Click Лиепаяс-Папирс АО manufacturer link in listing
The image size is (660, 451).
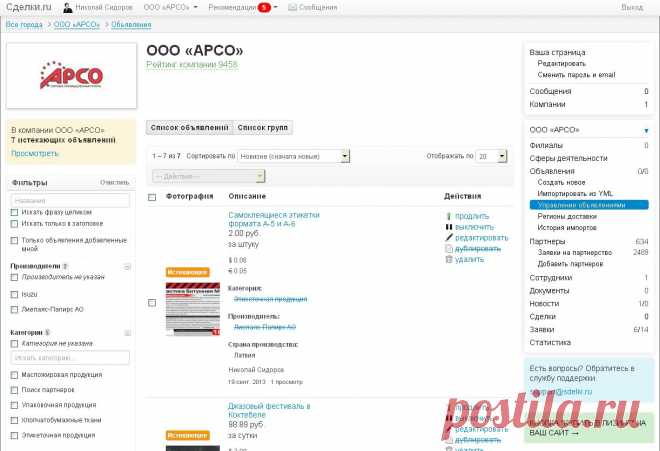(265, 327)
